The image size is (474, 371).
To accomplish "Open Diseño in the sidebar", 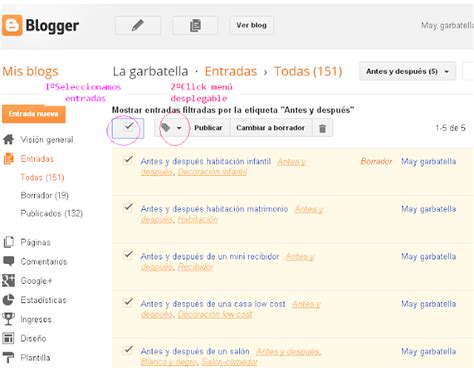I will coord(33,339).
